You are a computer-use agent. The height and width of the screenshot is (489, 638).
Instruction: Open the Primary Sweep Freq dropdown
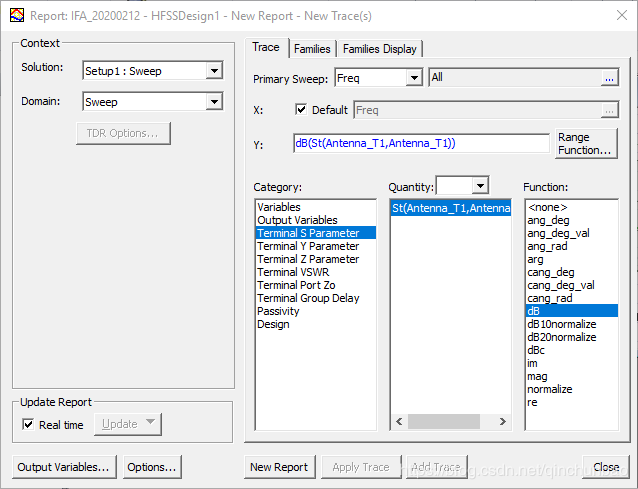[414, 78]
